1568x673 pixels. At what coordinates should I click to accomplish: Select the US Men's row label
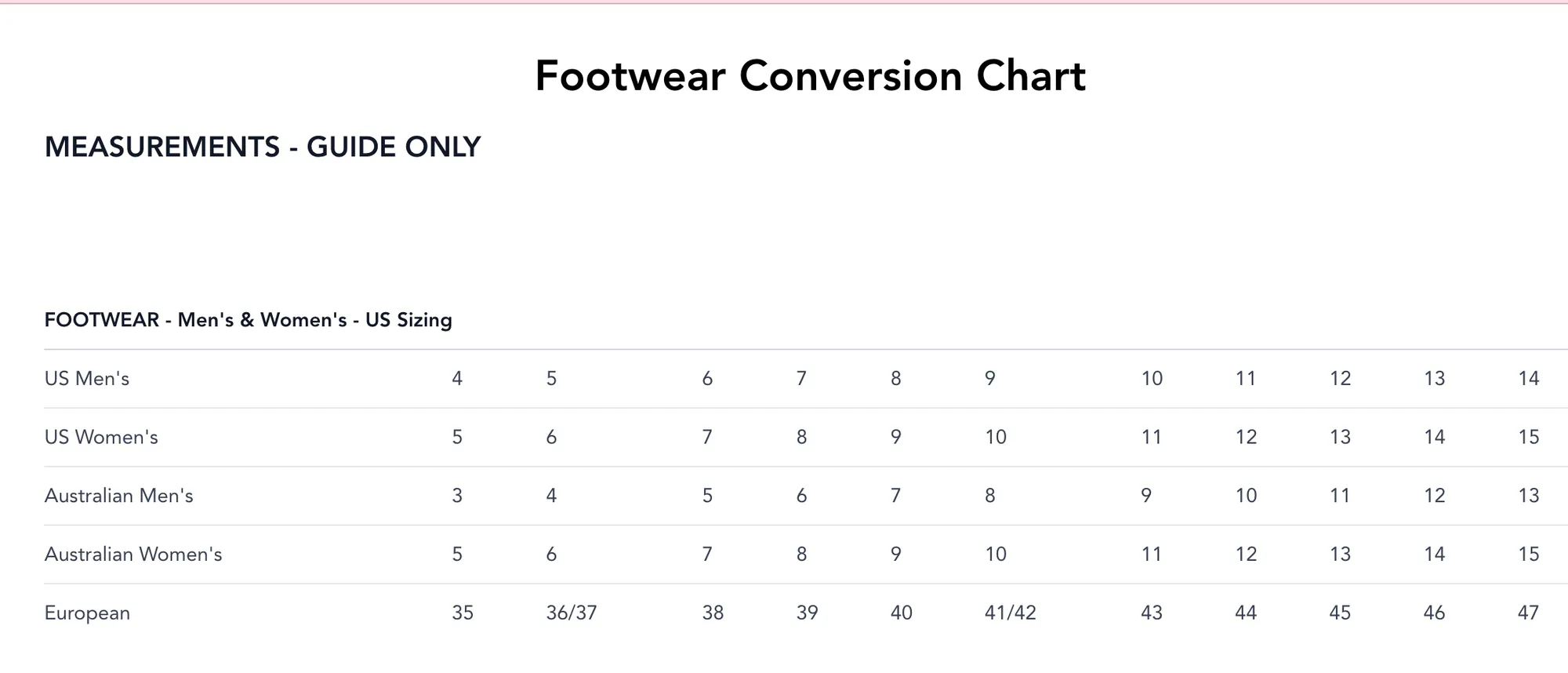(87, 378)
